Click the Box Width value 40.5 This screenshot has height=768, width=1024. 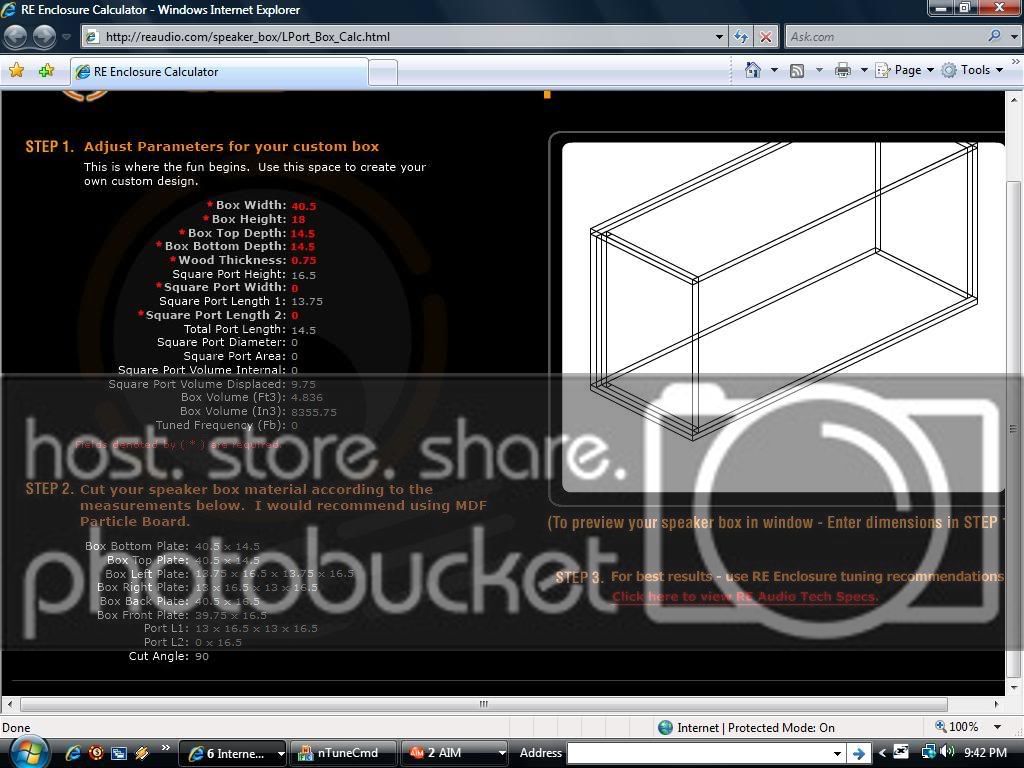point(304,206)
